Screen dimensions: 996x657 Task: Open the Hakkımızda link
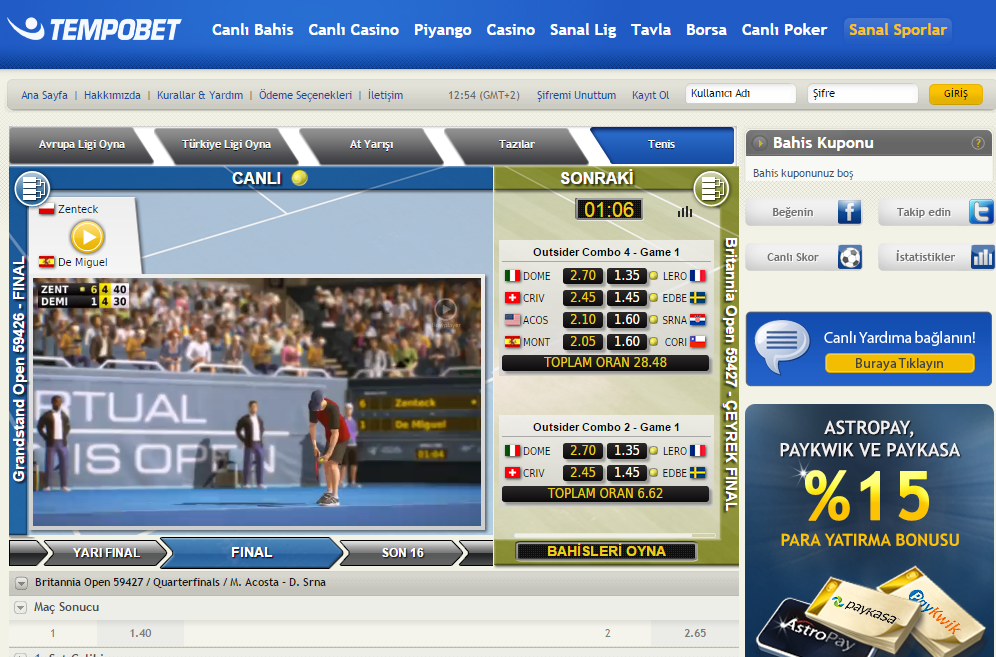(x=112, y=95)
